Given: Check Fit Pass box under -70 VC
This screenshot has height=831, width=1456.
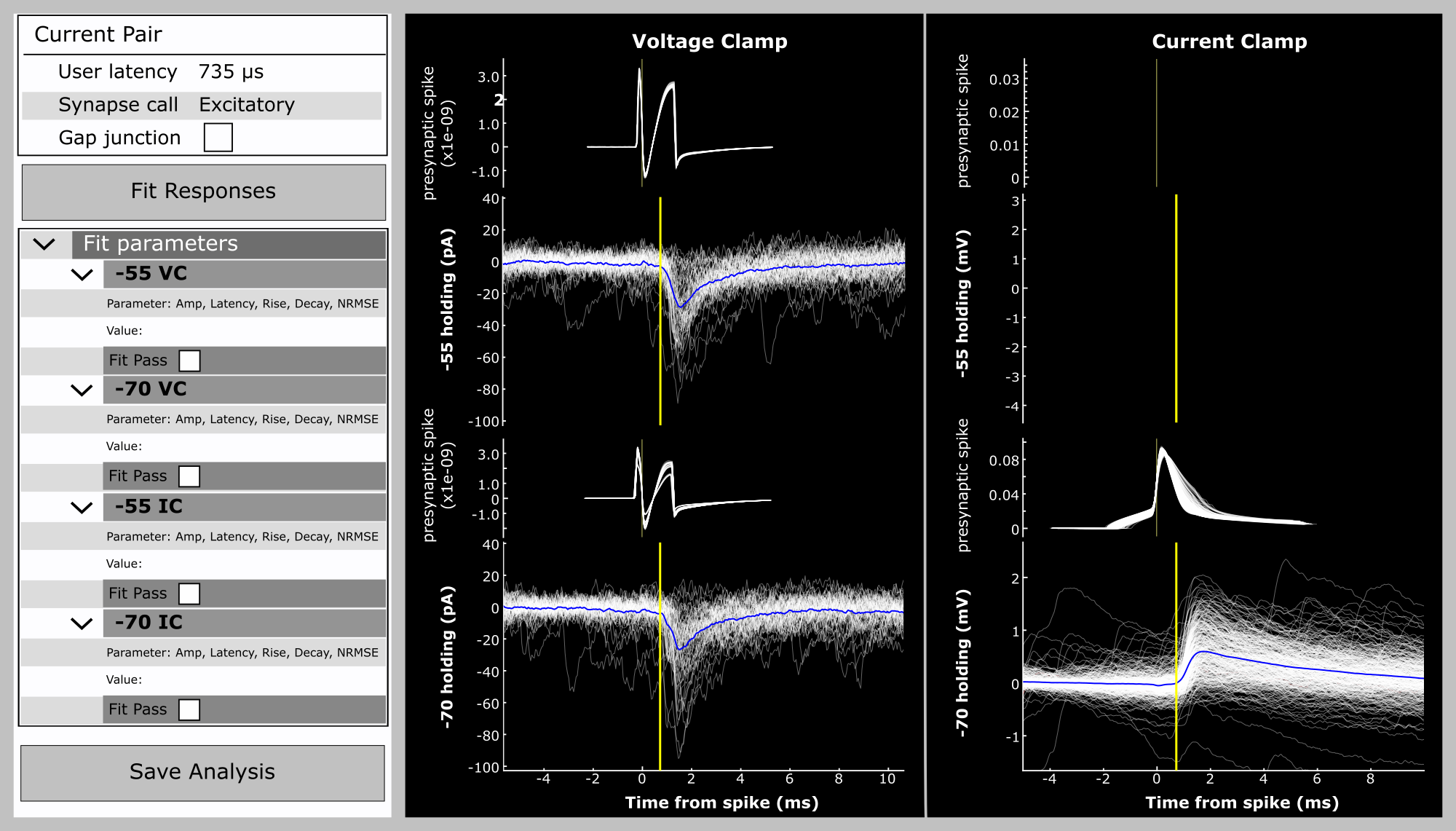Looking at the screenshot, I should tap(189, 476).
